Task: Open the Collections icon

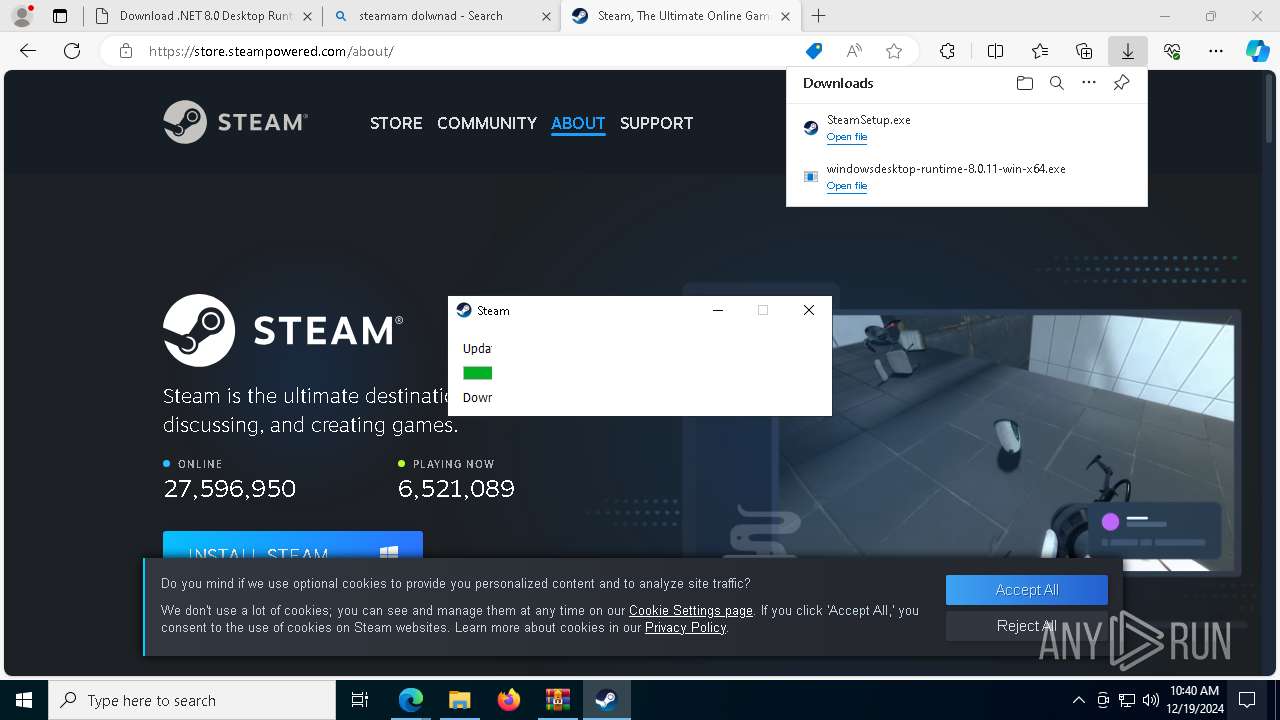Action: [1084, 51]
